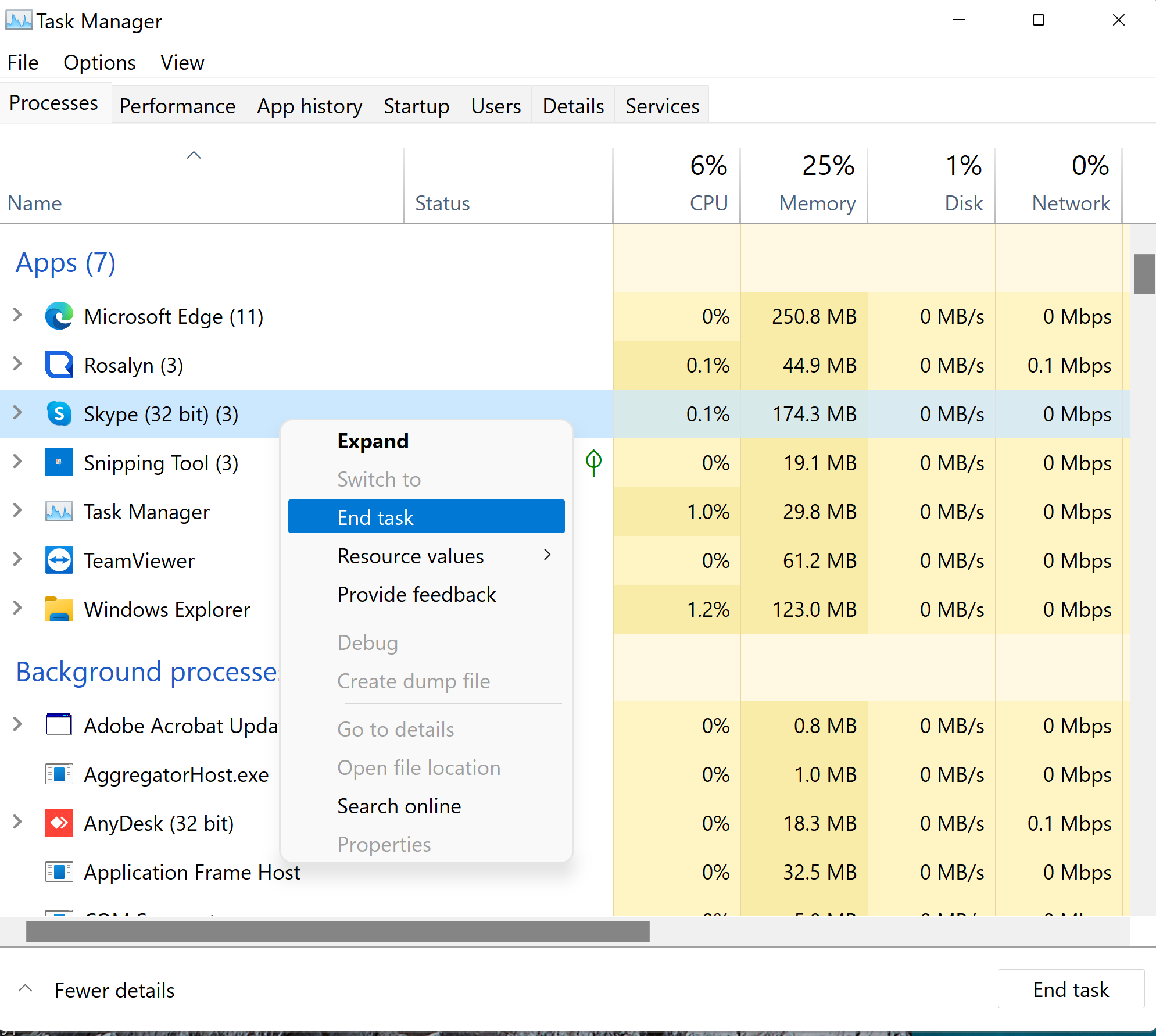Screen dimensions: 1156x1036
Task: Click the Application Frame Host icon
Action: click(x=59, y=872)
